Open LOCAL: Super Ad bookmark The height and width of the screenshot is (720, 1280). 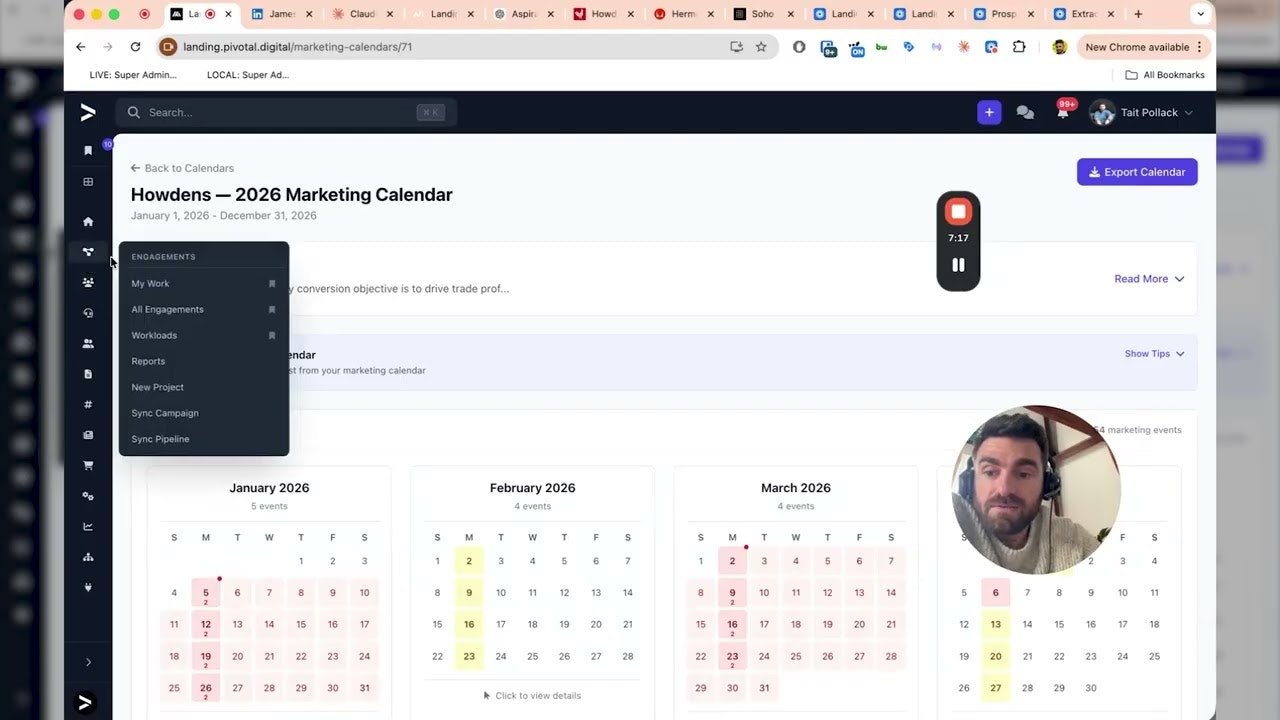coord(248,75)
